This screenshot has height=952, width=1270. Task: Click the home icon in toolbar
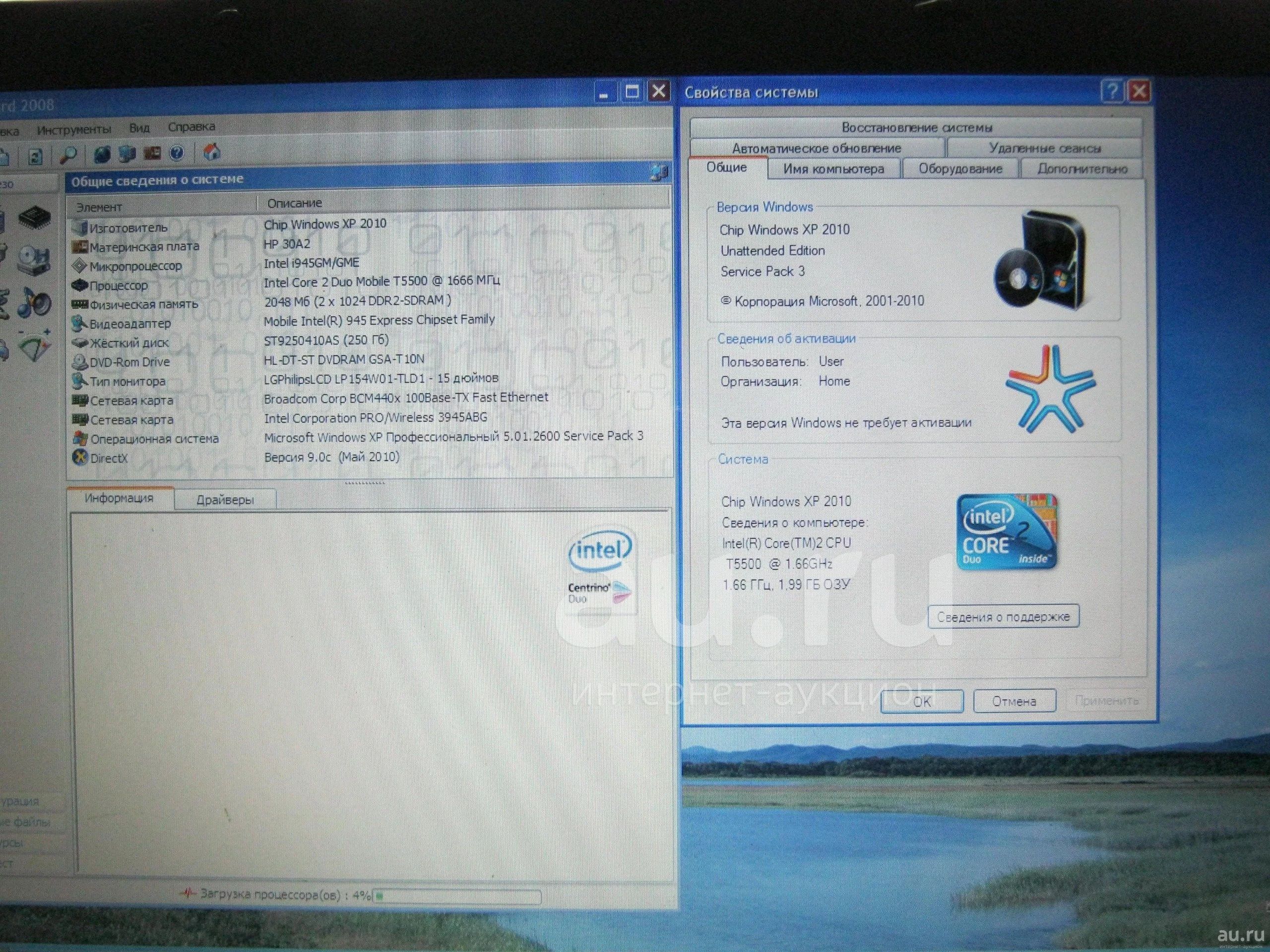212,152
